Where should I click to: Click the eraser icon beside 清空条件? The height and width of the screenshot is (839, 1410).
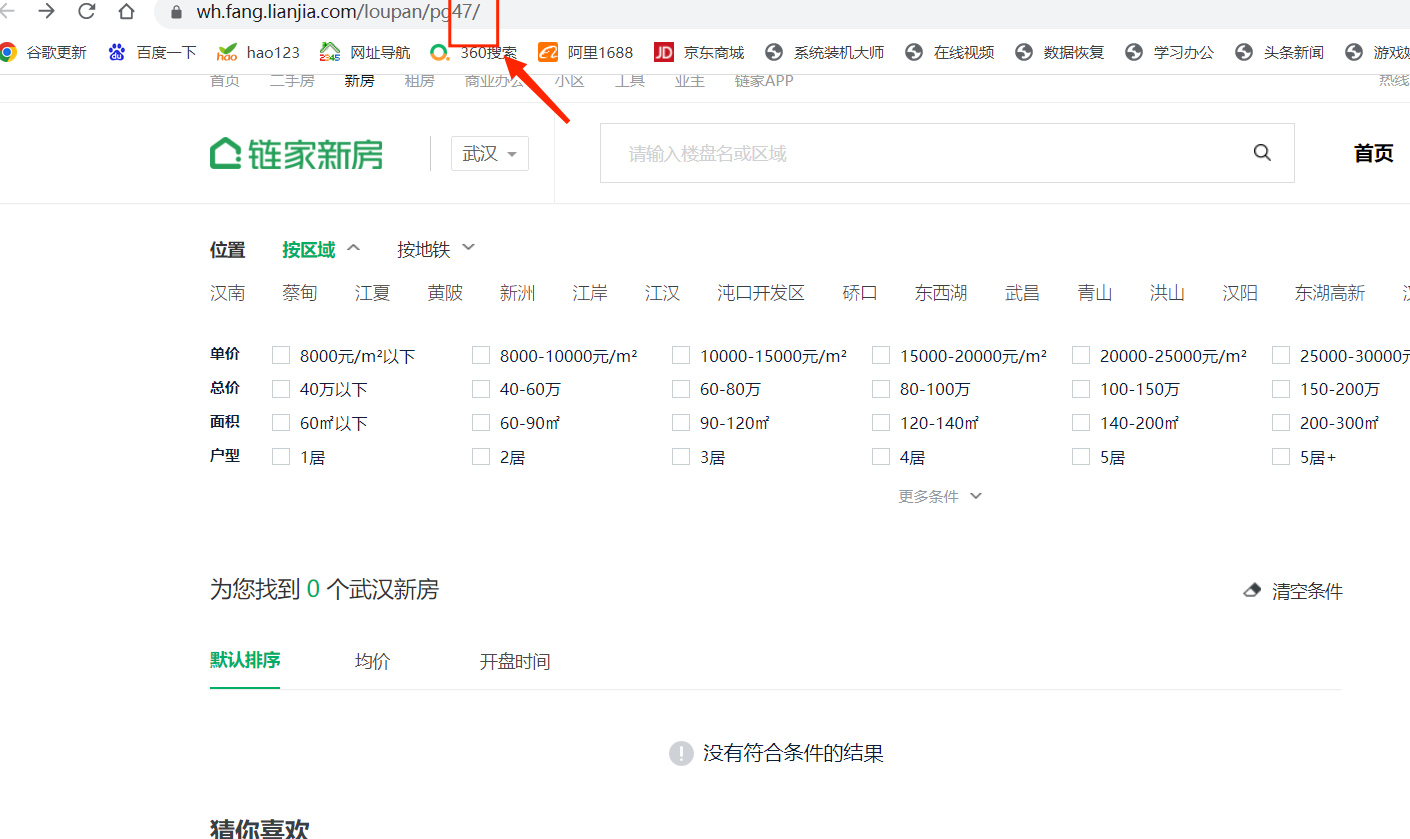[1252, 591]
